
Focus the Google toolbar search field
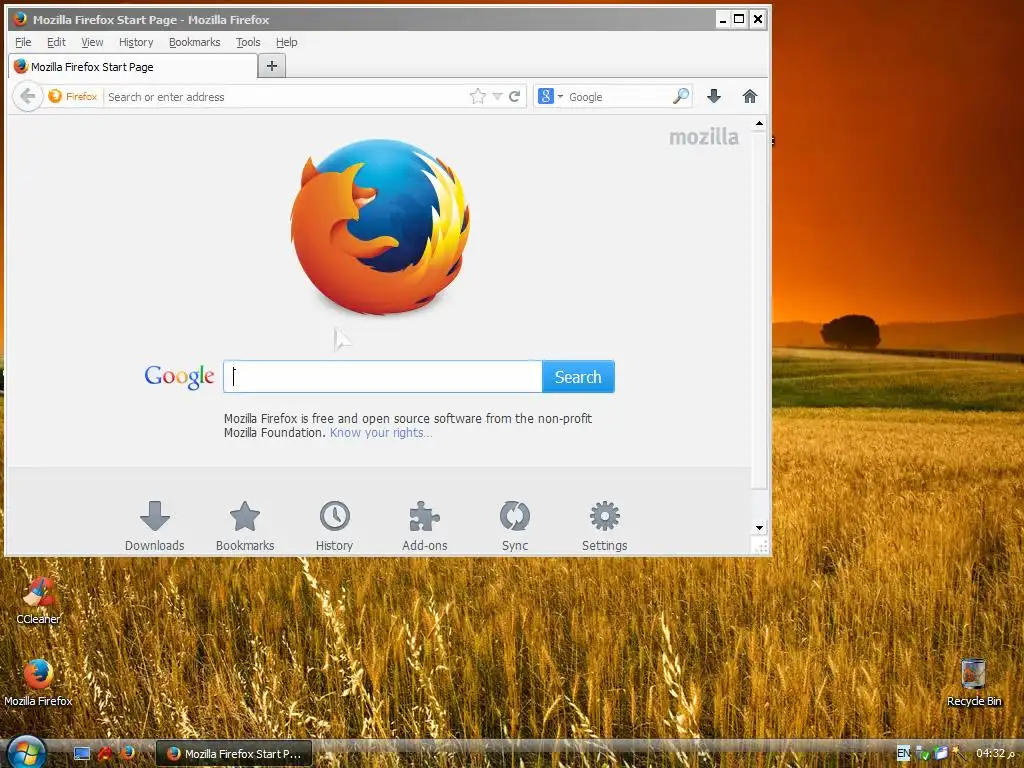pyautogui.click(x=618, y=97)
